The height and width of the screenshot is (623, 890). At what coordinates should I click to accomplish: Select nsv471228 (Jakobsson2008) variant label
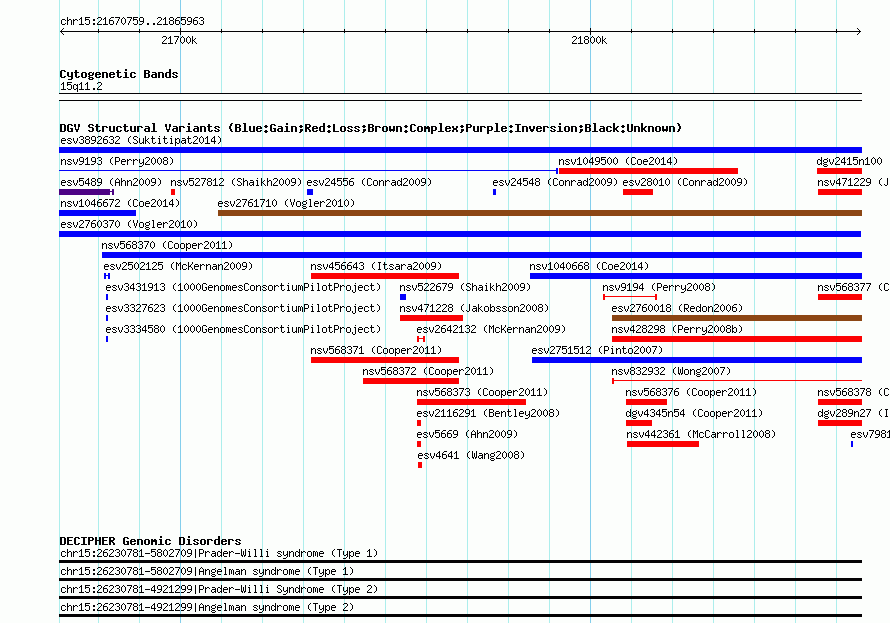[x=474, y=308]
